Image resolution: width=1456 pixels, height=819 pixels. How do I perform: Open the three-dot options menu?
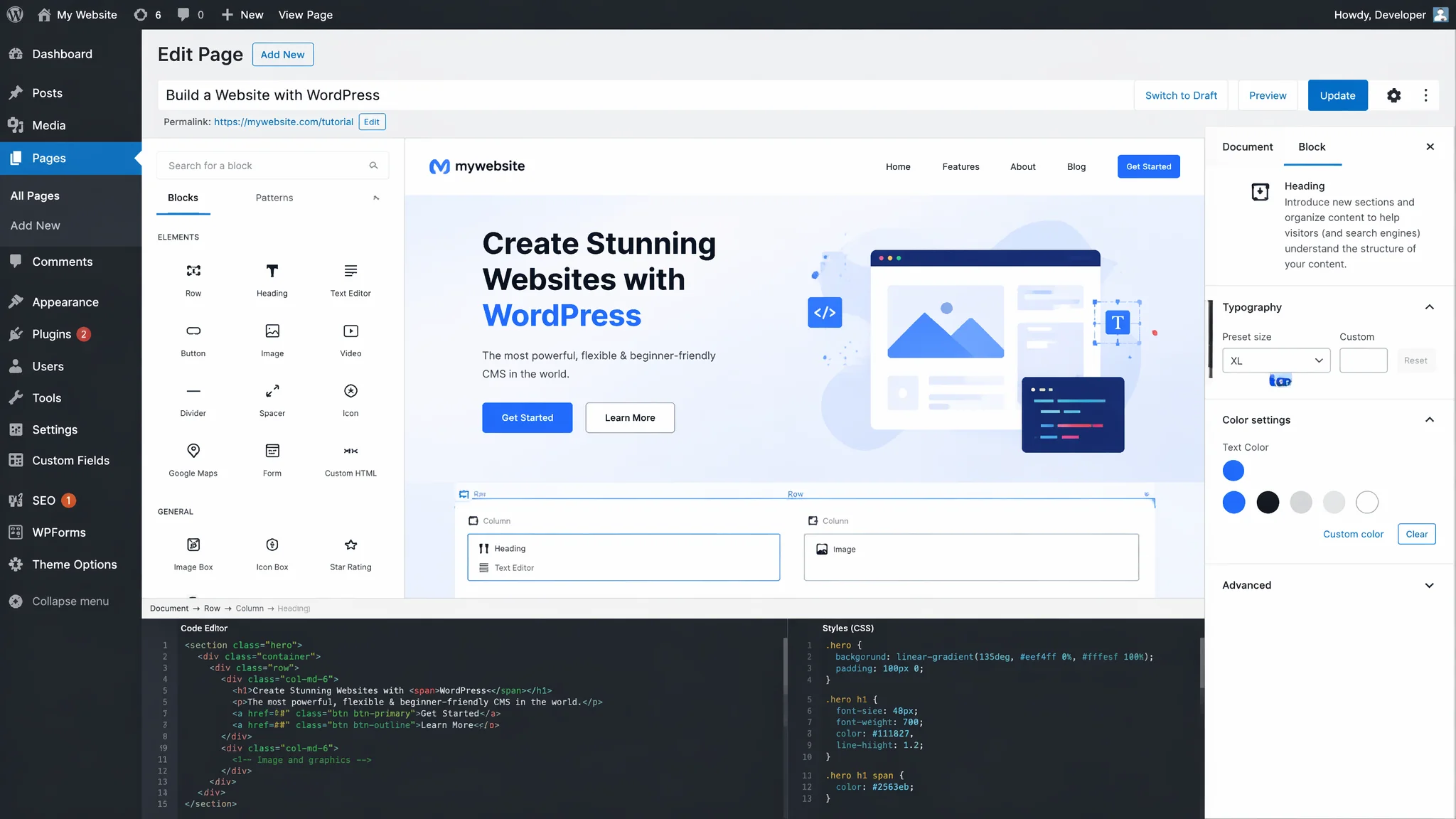pyautogui.click(x=1425, y=95)
